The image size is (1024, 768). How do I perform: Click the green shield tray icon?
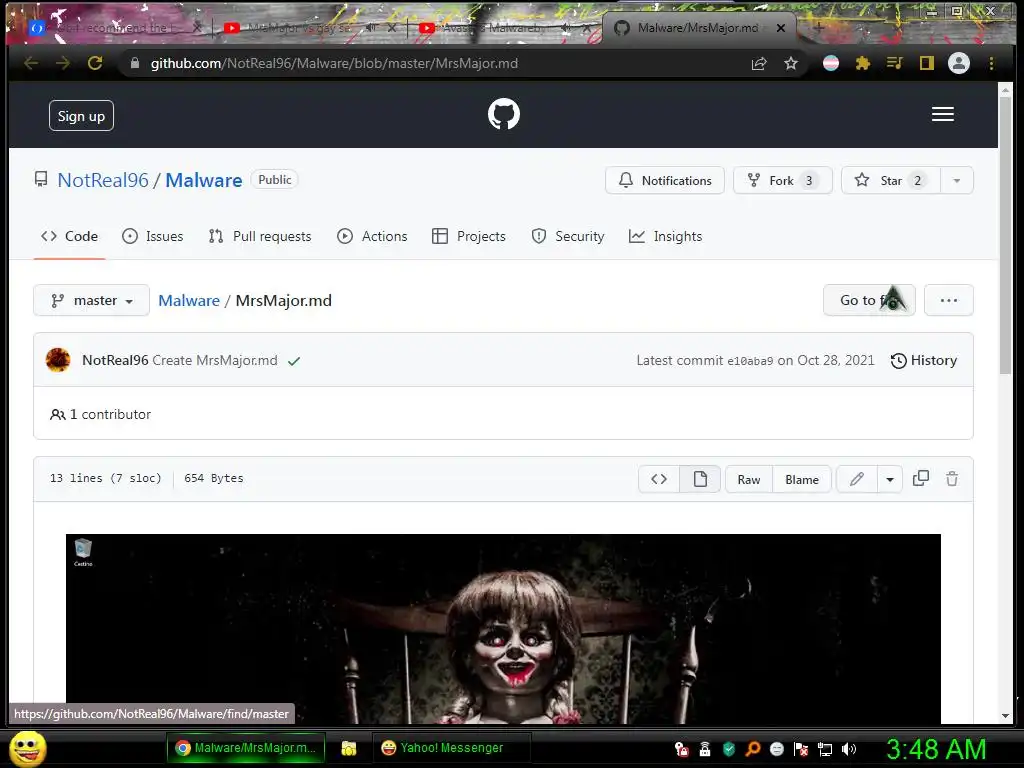(x=729, y=749)
